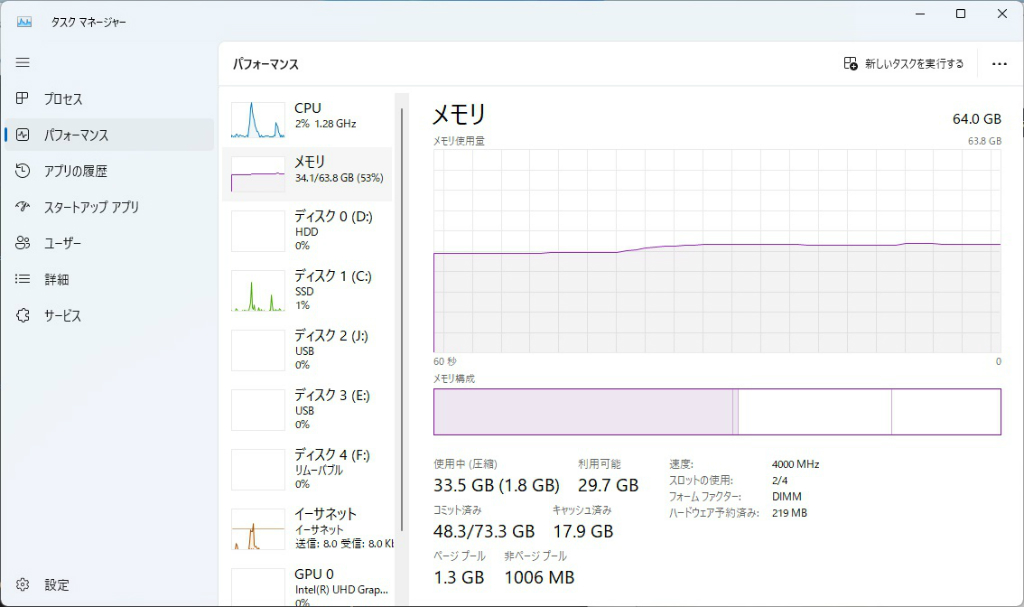Click the 33.5 GB (1.8 GB) in-use value
Screen dimensions: 1024x607
pos(496,485)
